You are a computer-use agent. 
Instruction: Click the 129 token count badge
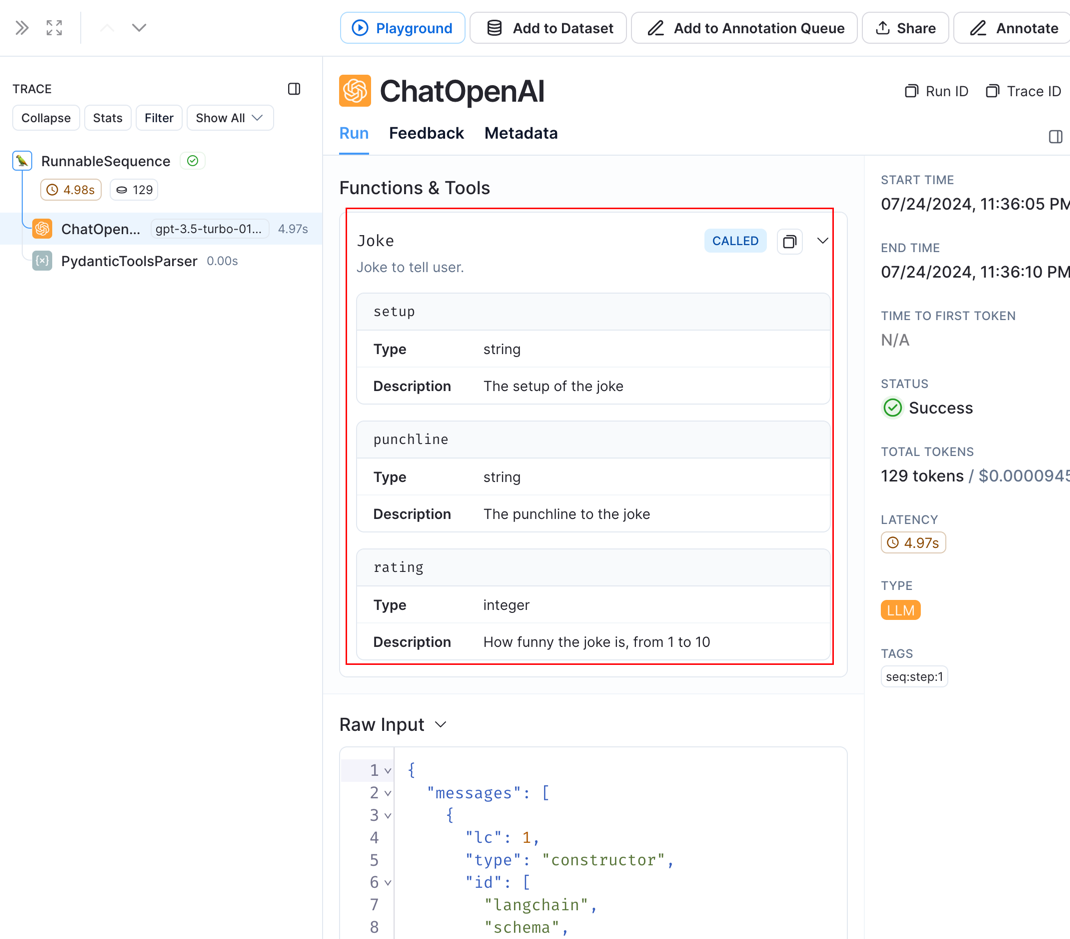[x=134, y=190]
